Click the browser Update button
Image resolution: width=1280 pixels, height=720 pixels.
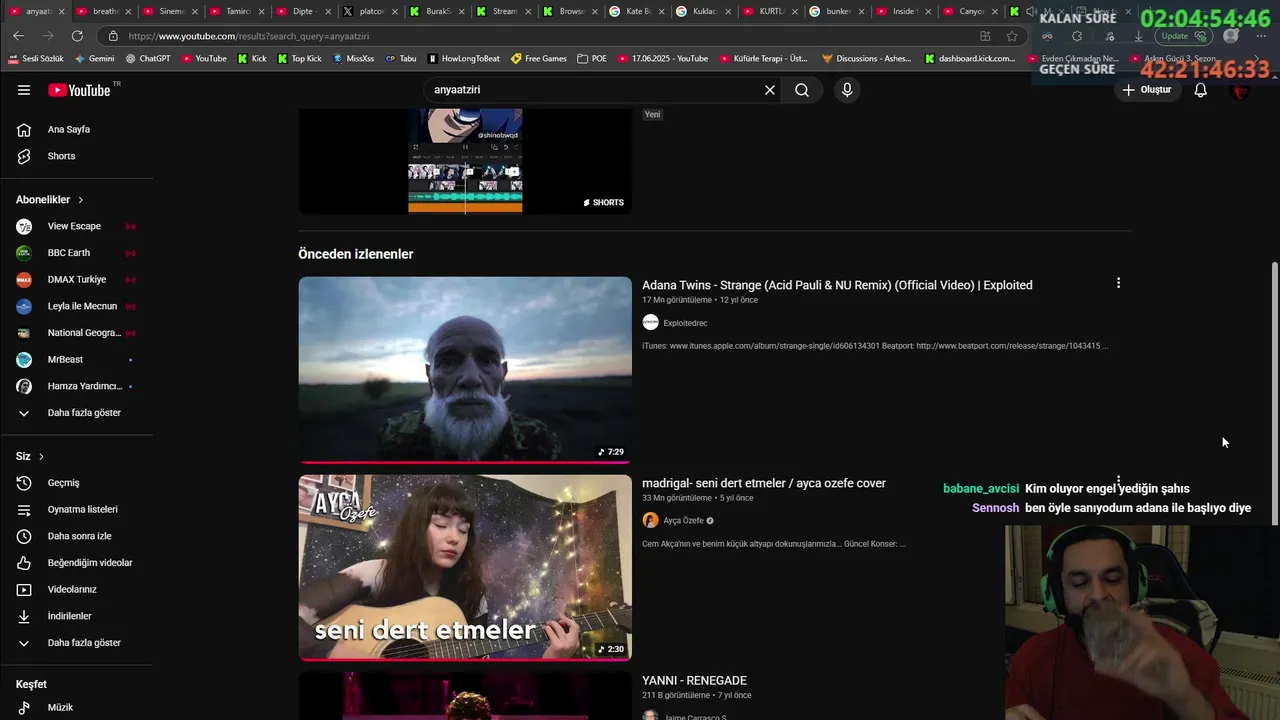tap(1184, 36)
